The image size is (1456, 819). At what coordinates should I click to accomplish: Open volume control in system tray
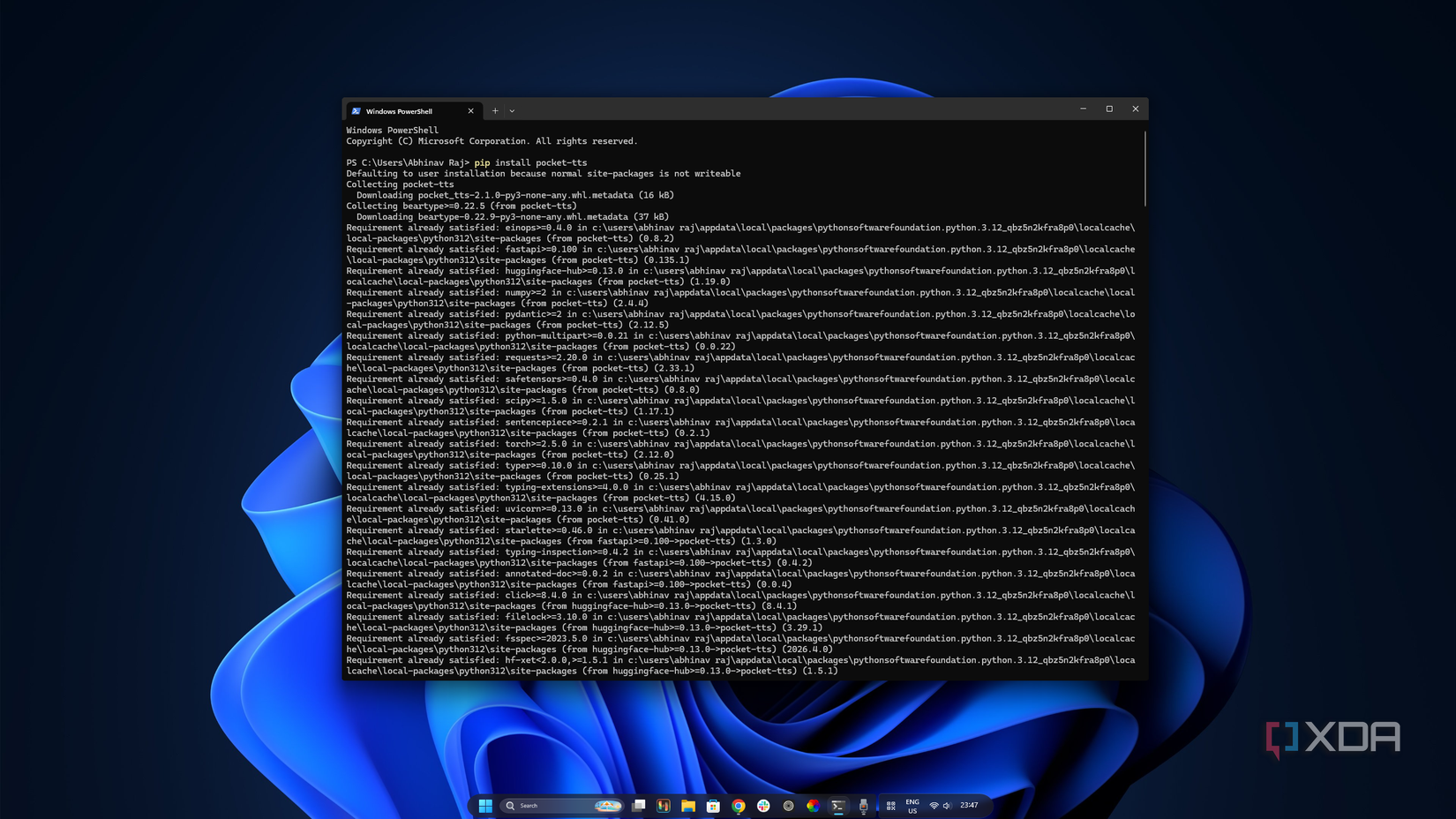947,806
